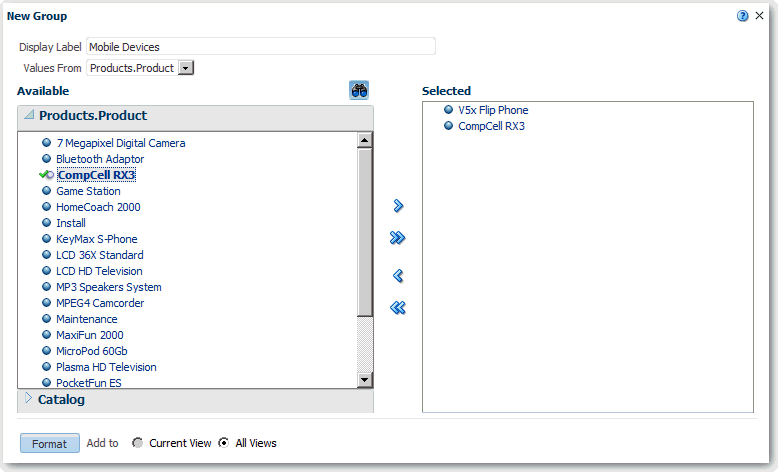Click the bullet icon beside Plasma HD Television
The height and width of the screenshot is (472, 778).
point(47,366)
